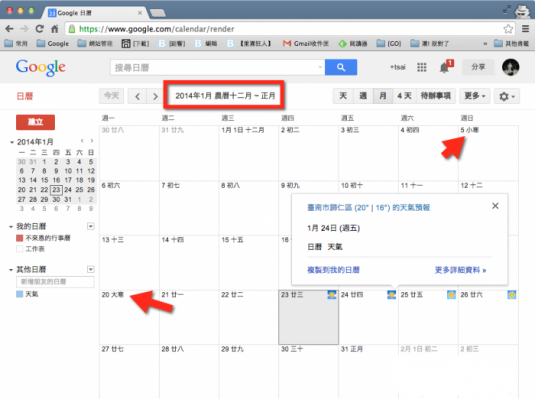Open 其他書籤 bookmarks folder

click(511, 43)
